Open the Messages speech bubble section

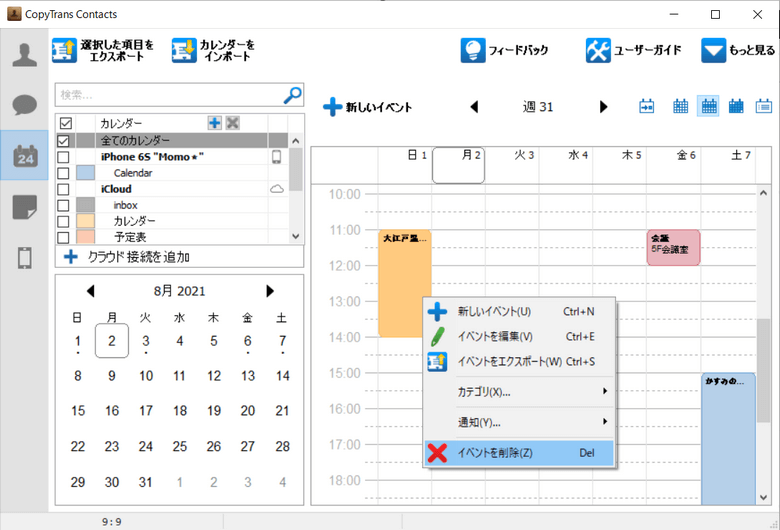[x=24, y=105]
